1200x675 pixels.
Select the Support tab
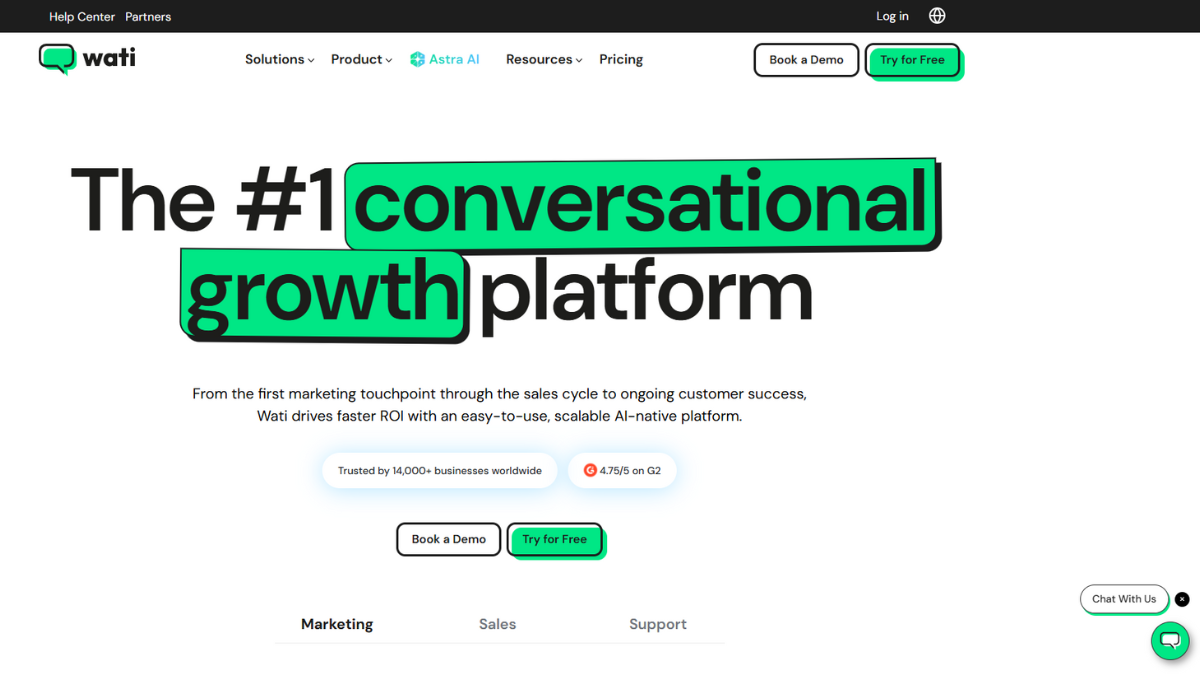[x=657, y=624]
